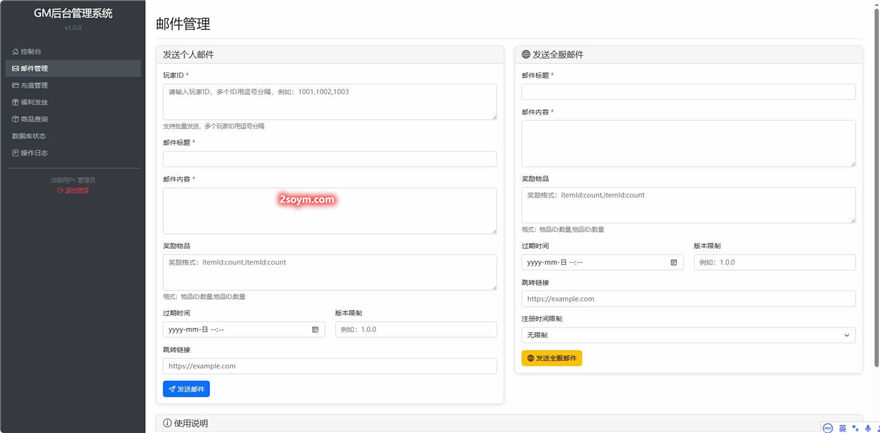This screenshot has width=880, height=433.
Task: Focus the 玩家ID text area
Action: [329, 101]
